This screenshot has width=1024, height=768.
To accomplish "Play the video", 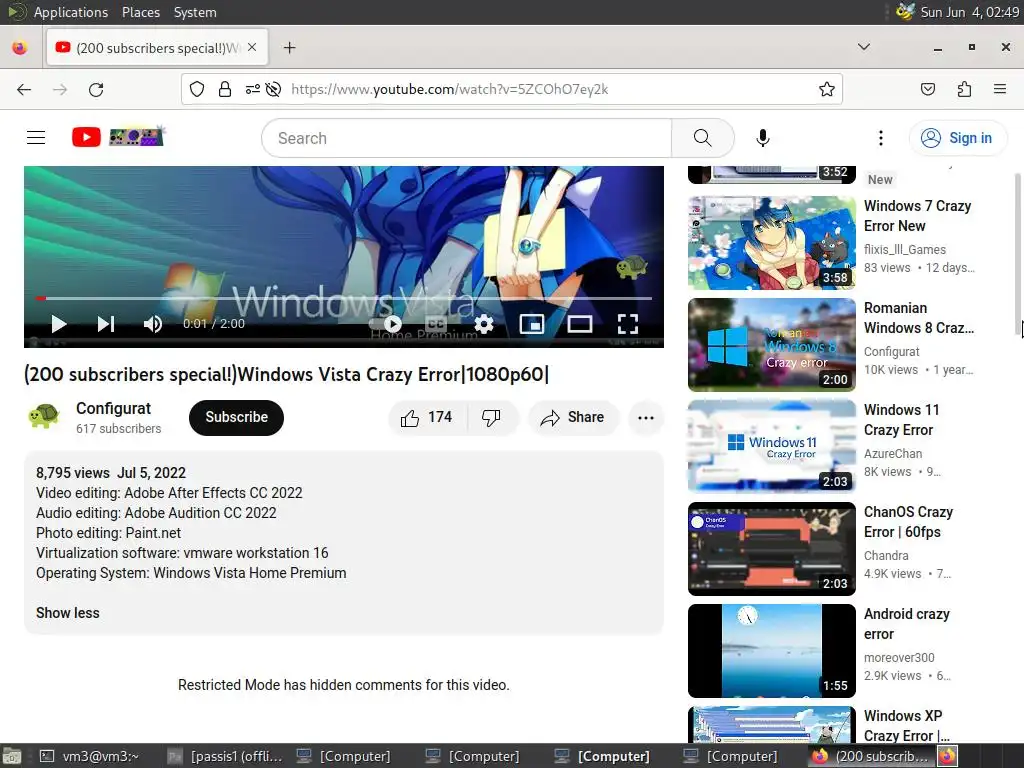I will (59, 324).
